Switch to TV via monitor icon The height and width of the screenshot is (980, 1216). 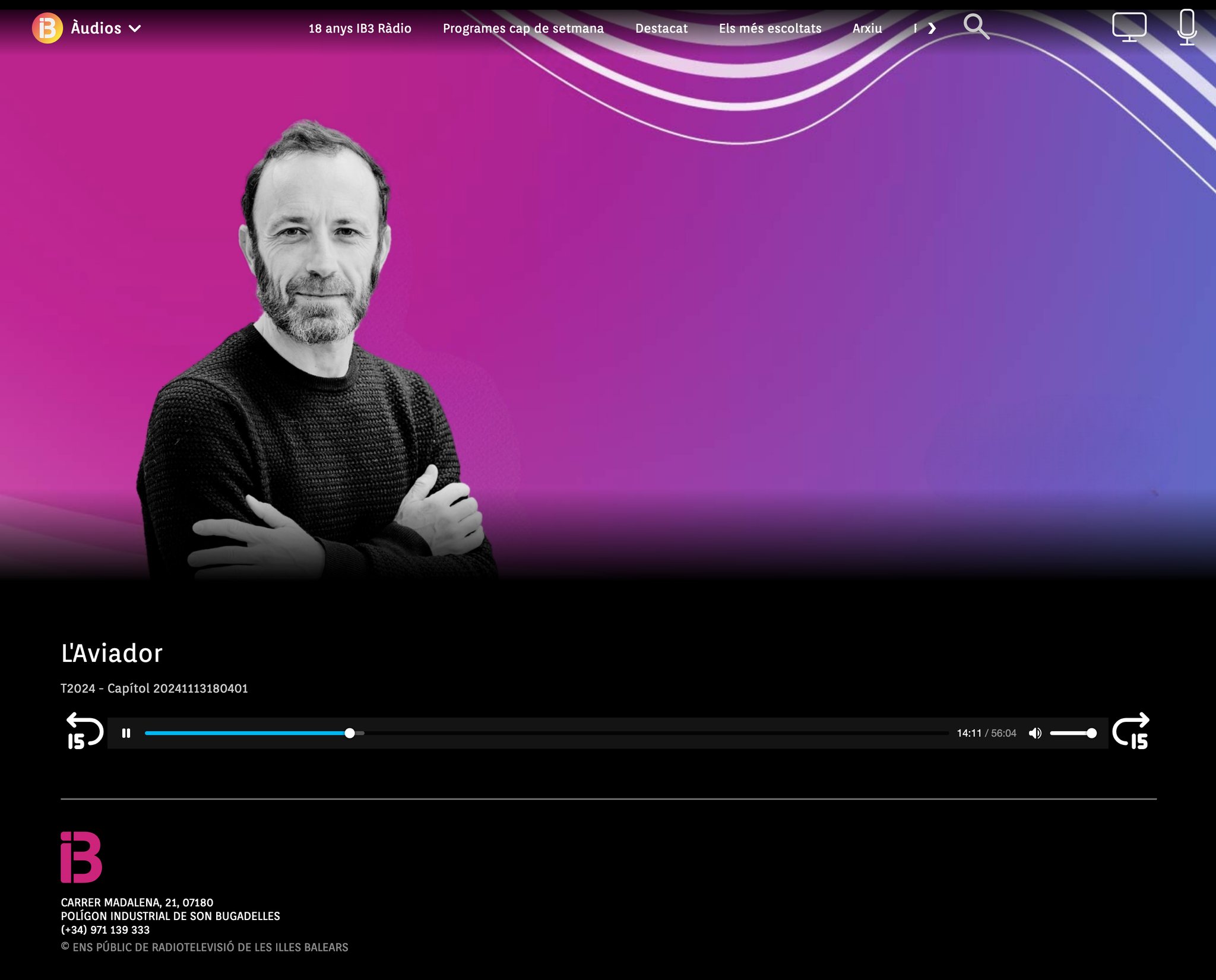tap(1129, 27)
